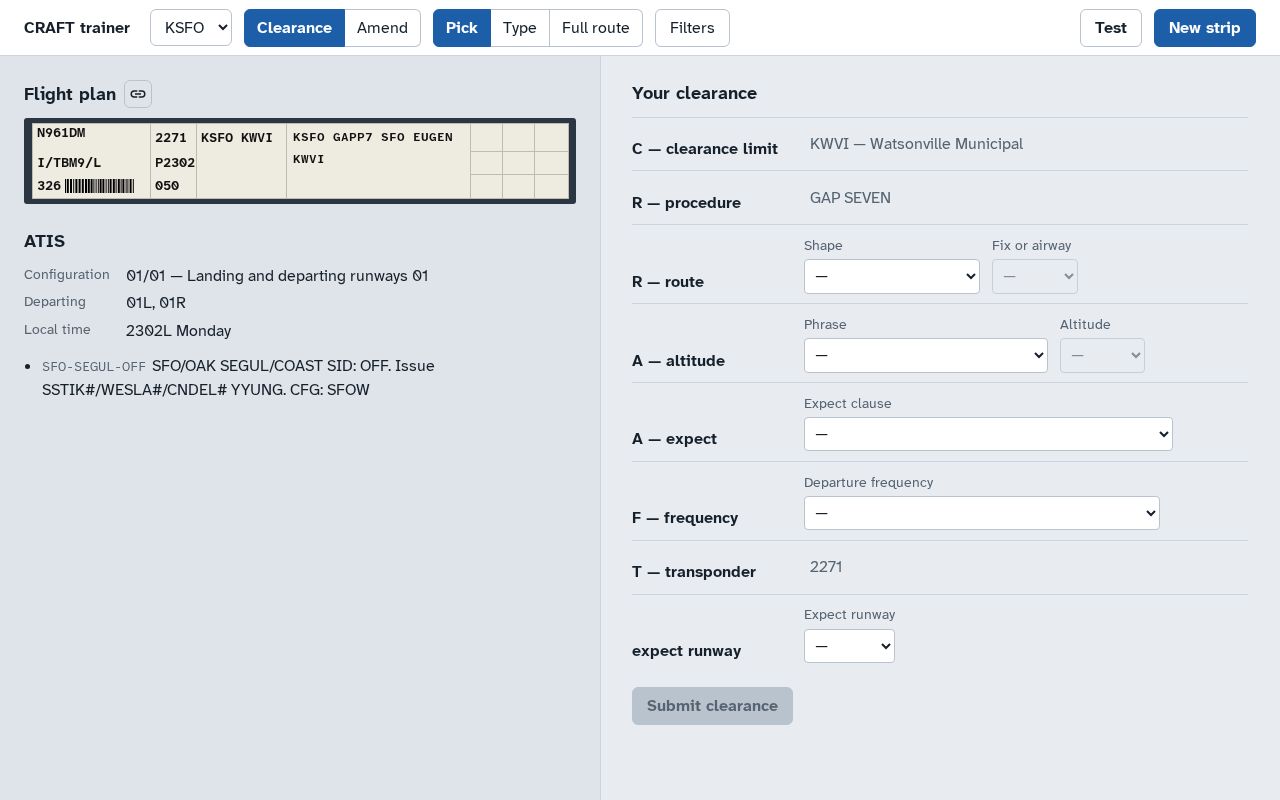Open the Expect runway dropdown
The height and width of the screenshot is (800, 1280).
pyautogui.click(x=849, y=646)
